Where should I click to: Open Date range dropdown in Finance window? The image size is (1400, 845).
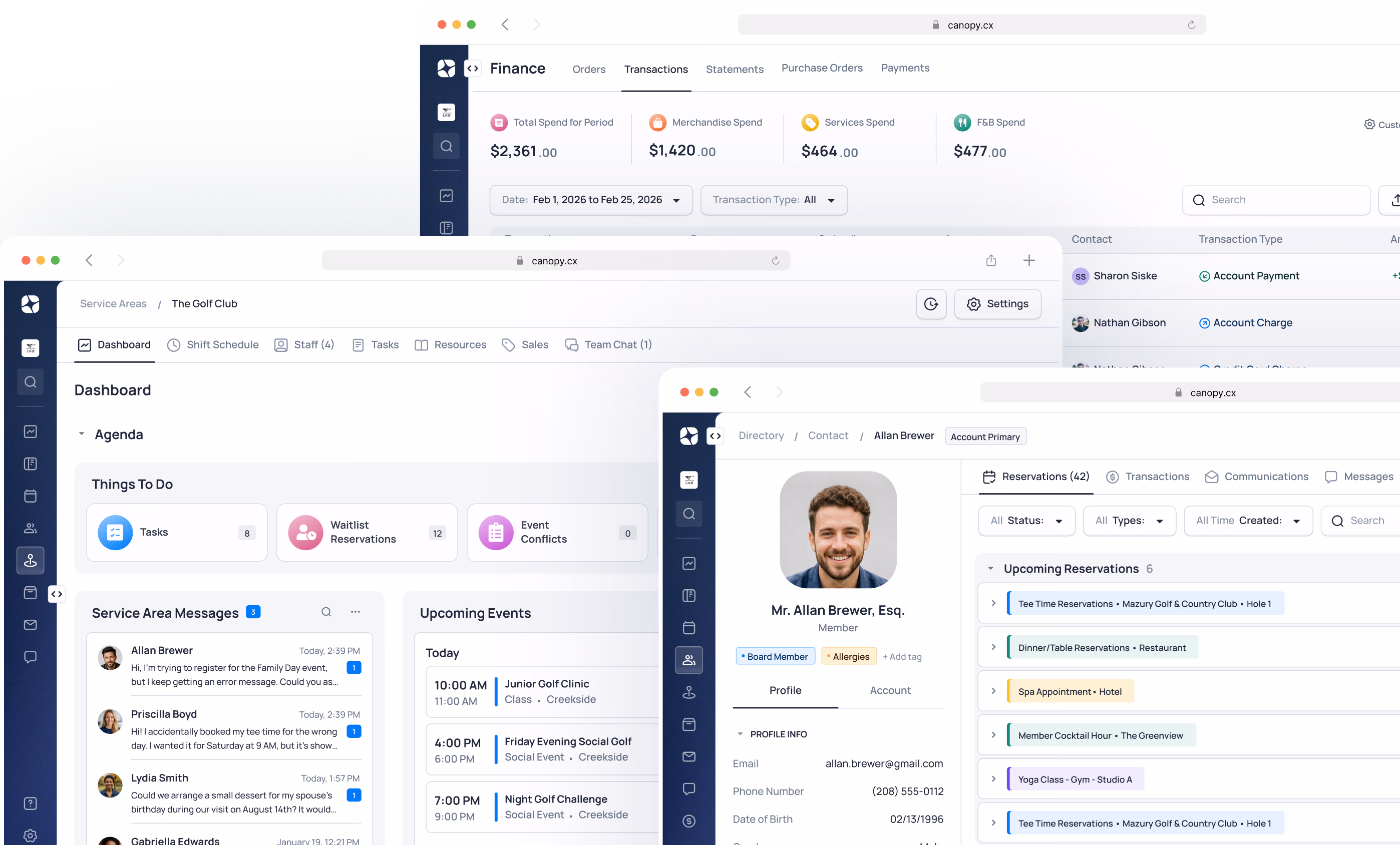(x=591, y=200)
